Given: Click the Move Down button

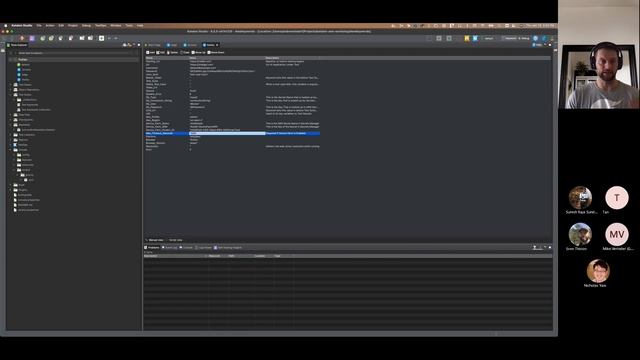Looking at the screenshot, I should click(x=216, y=52).
